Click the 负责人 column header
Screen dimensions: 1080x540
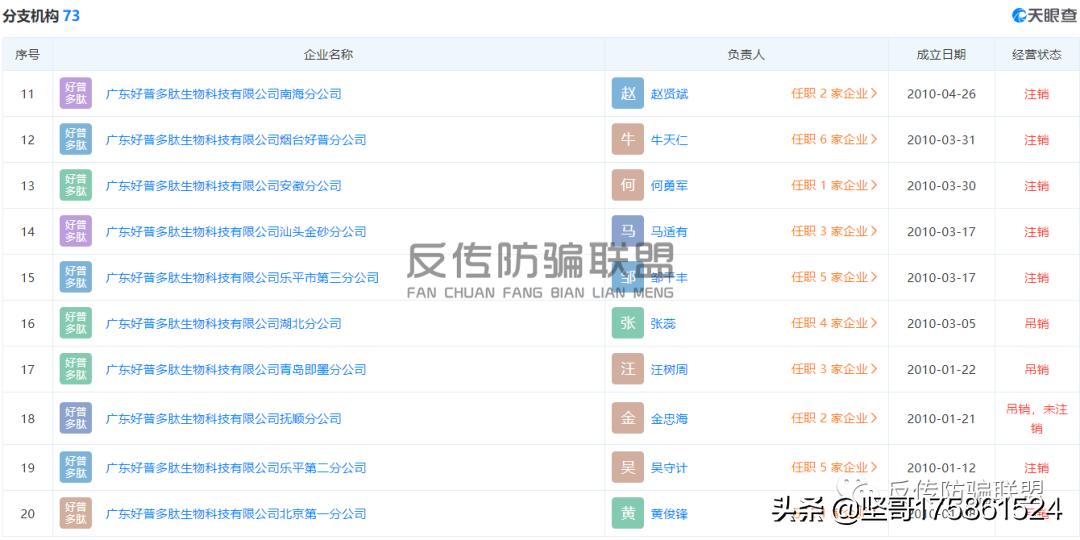click(746, 54)
